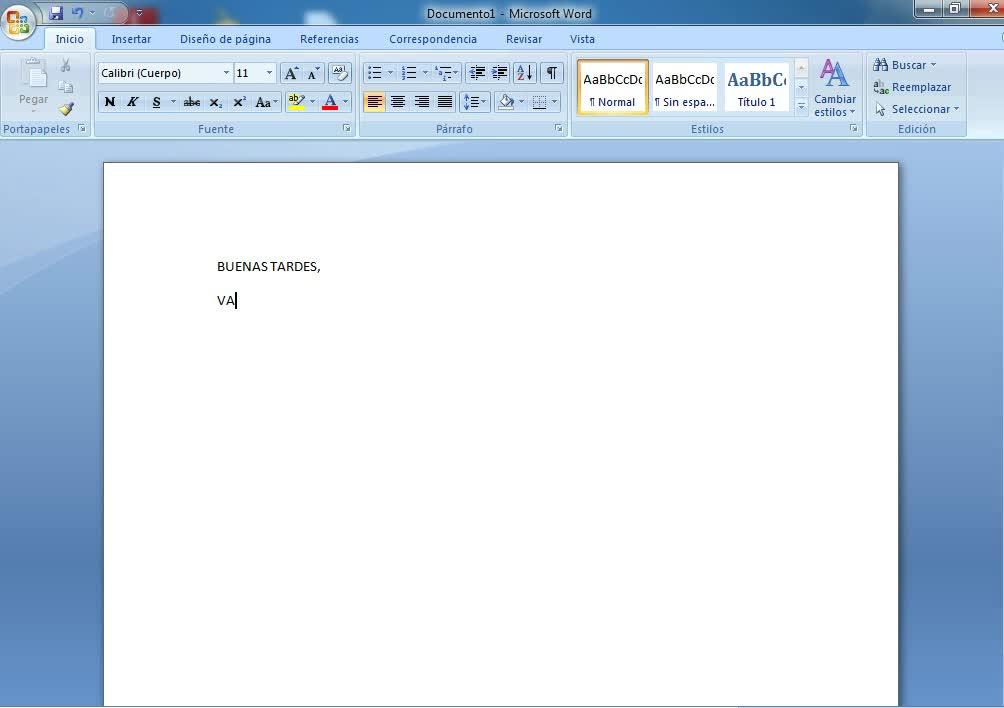
Task: Click the Inicio tab
Action: coord(69,39)
